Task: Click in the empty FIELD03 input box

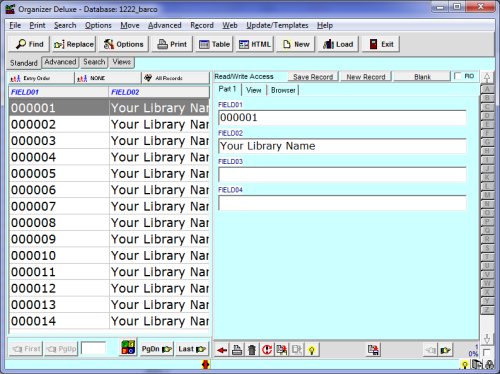Action: 342,174
